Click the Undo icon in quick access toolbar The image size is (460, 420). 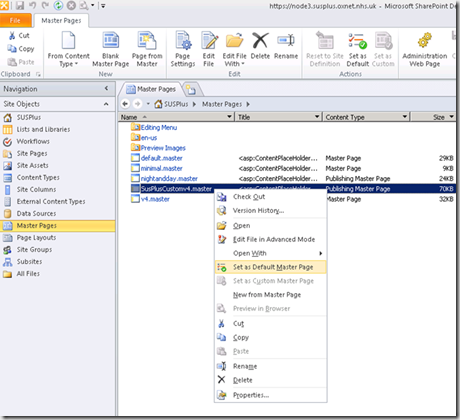click(32, 6)
